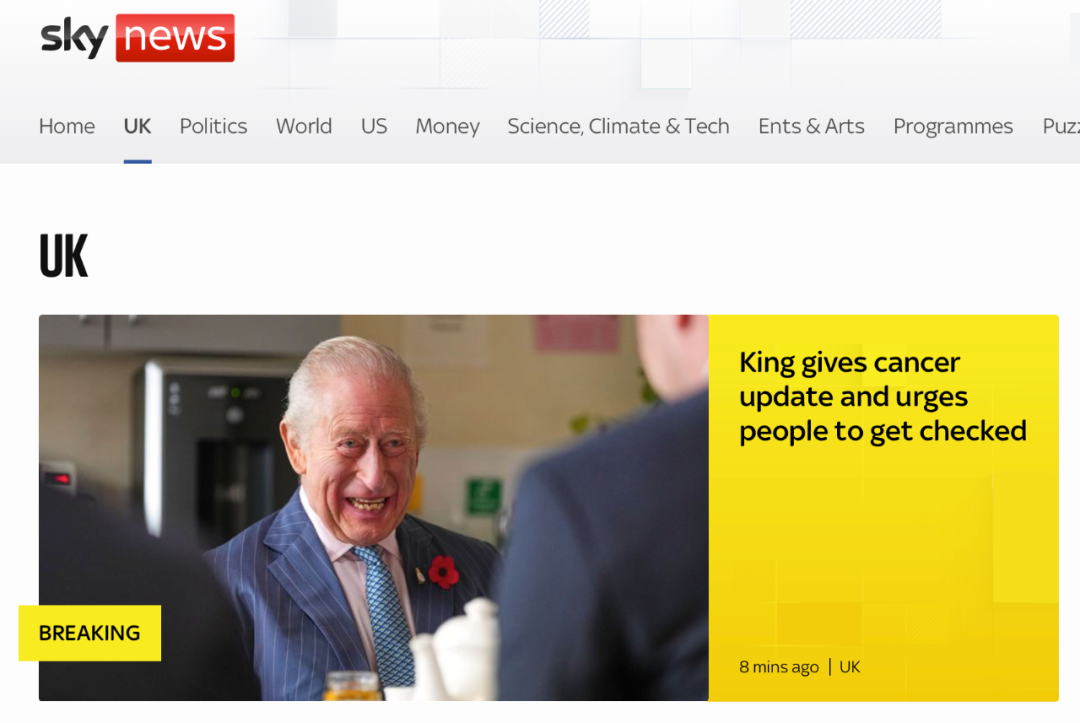
Task: Open the World news section
Action: click(304, 126)
